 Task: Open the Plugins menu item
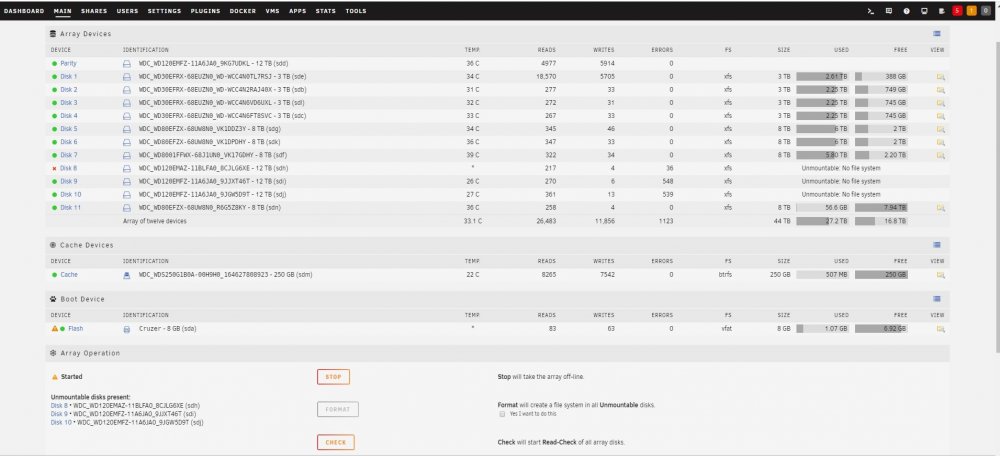(205, 11)
